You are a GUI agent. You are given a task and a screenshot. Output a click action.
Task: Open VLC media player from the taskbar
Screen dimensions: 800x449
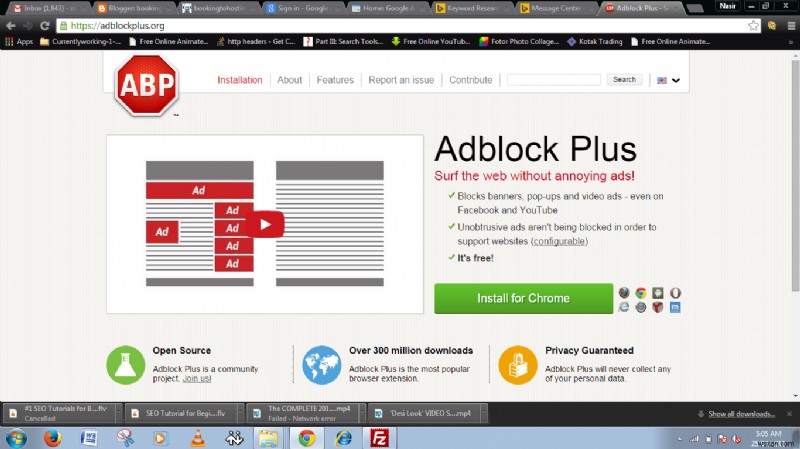(198, 438)
